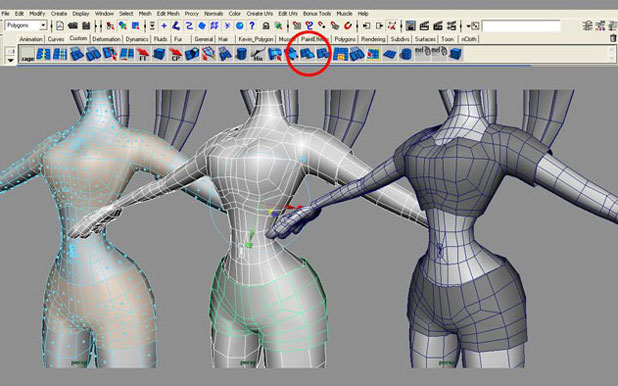Viewport: 618px width, 386px height.
Task: Open the Proxy menu
Action: 192,13
